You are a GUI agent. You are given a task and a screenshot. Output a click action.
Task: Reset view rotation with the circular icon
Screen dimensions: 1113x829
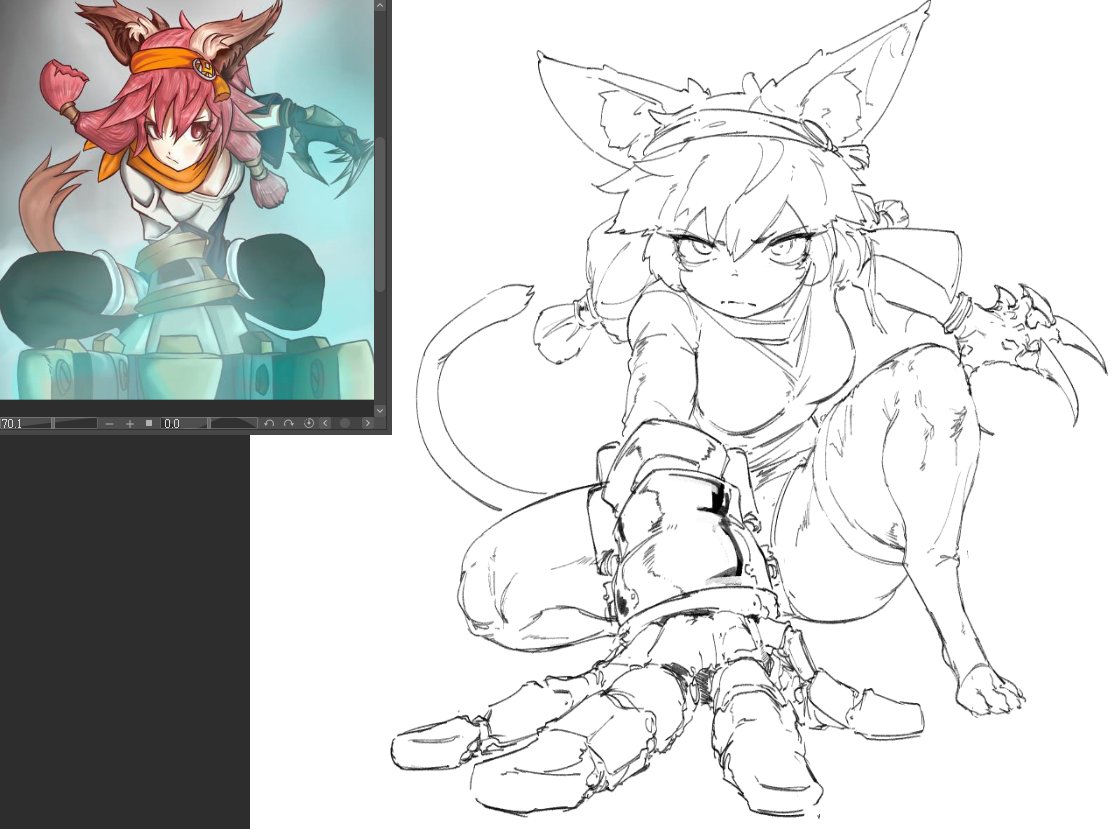pos(309,423)
